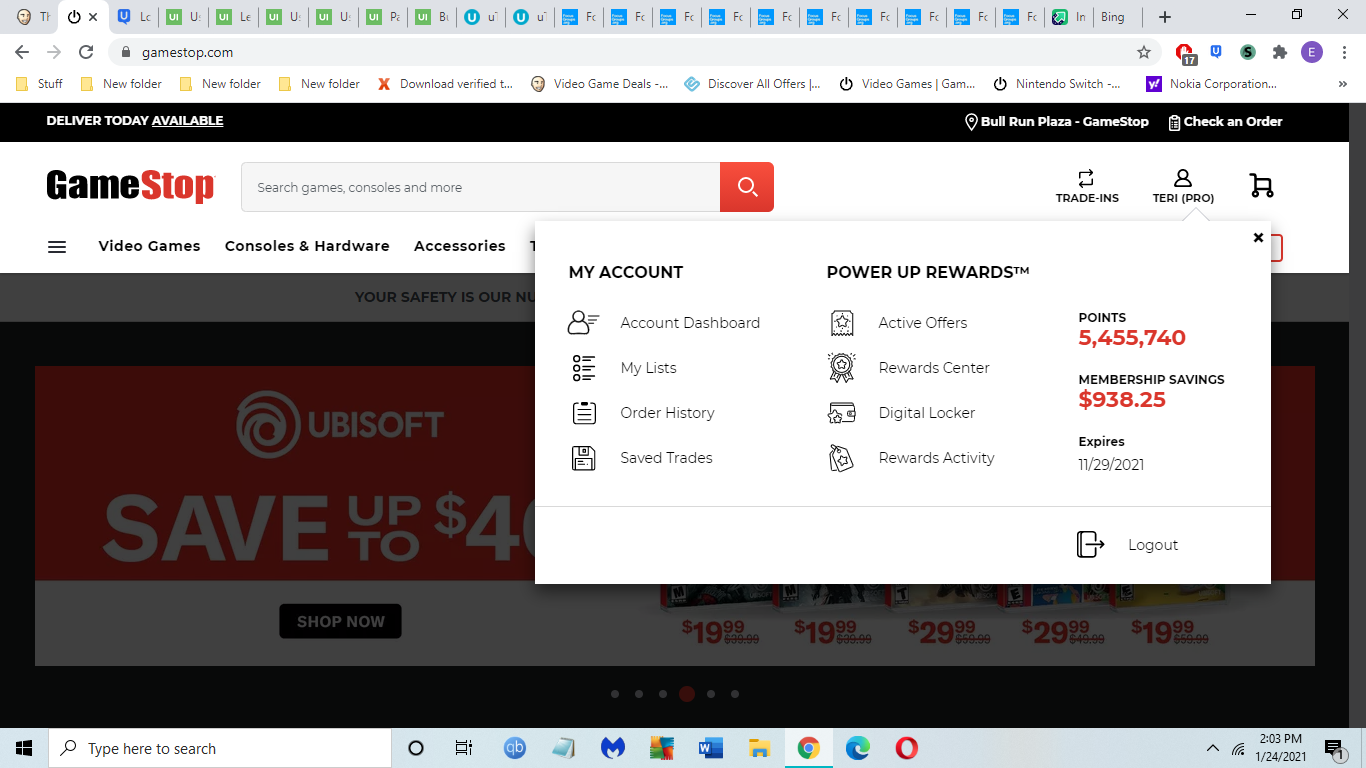Image resolution: width=1366 pixels, height=768 pixels.
Task: Open Rewards Activity link
Action: [x=936, y=457]
